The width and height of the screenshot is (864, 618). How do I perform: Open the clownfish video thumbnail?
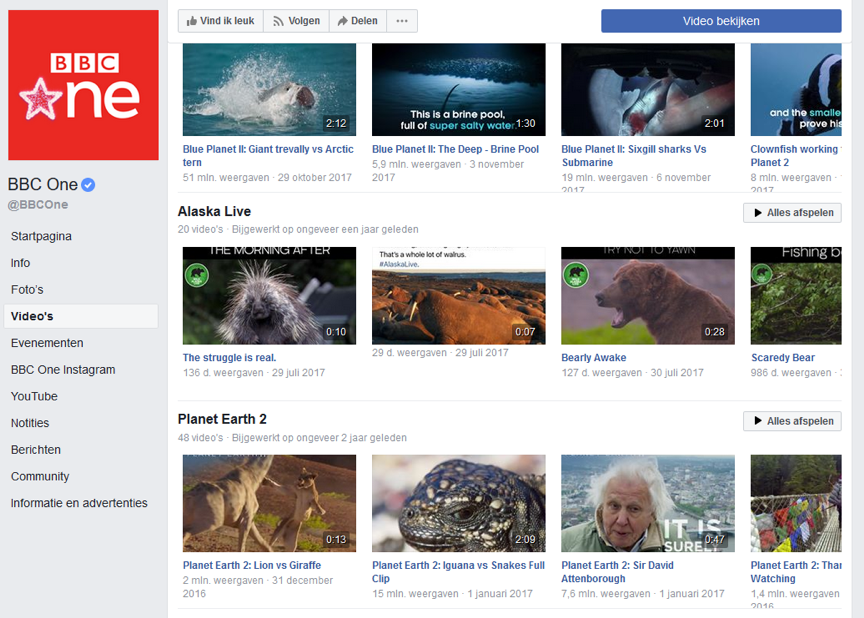[796, 89]
